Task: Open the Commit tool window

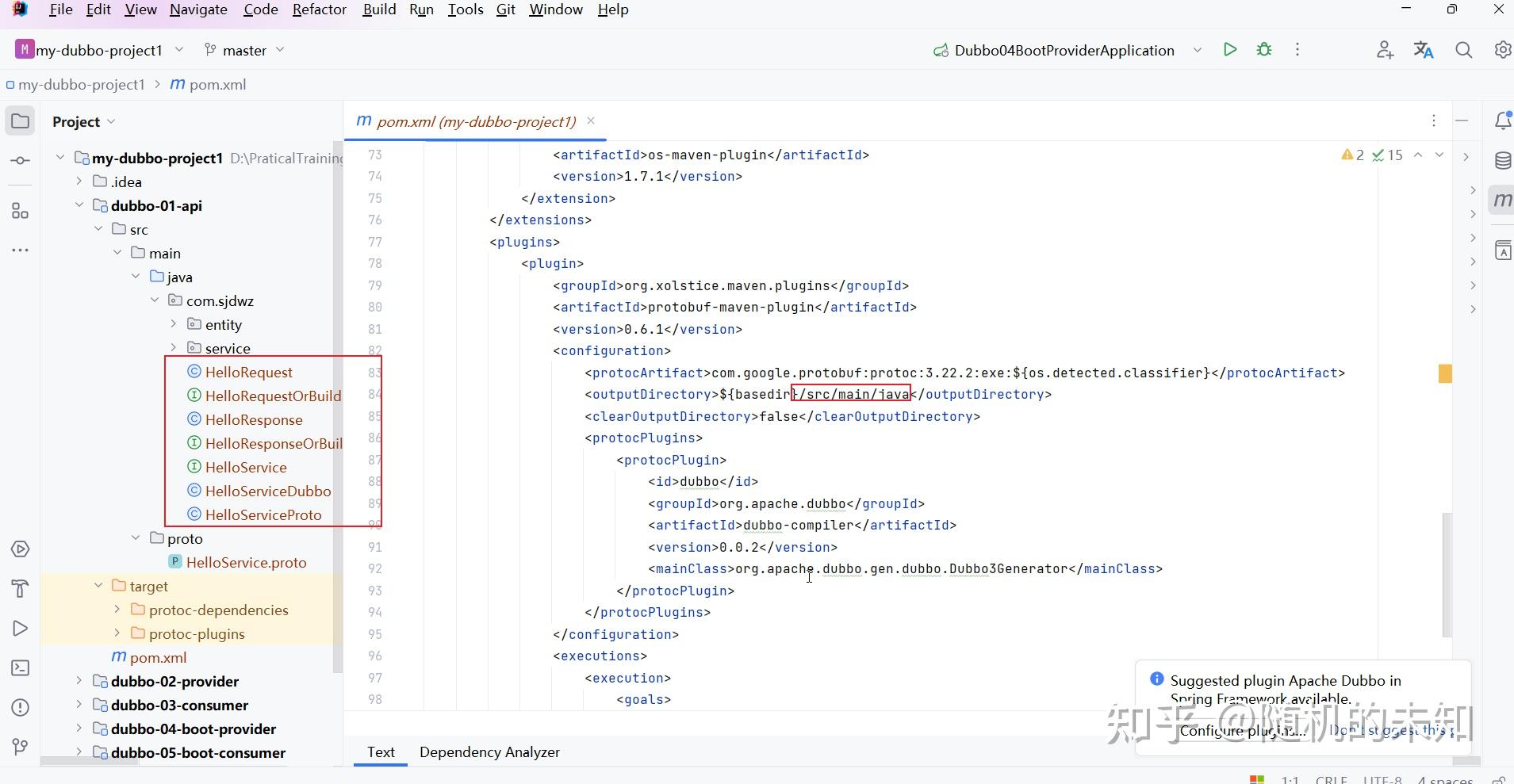Action: point(20,160)
